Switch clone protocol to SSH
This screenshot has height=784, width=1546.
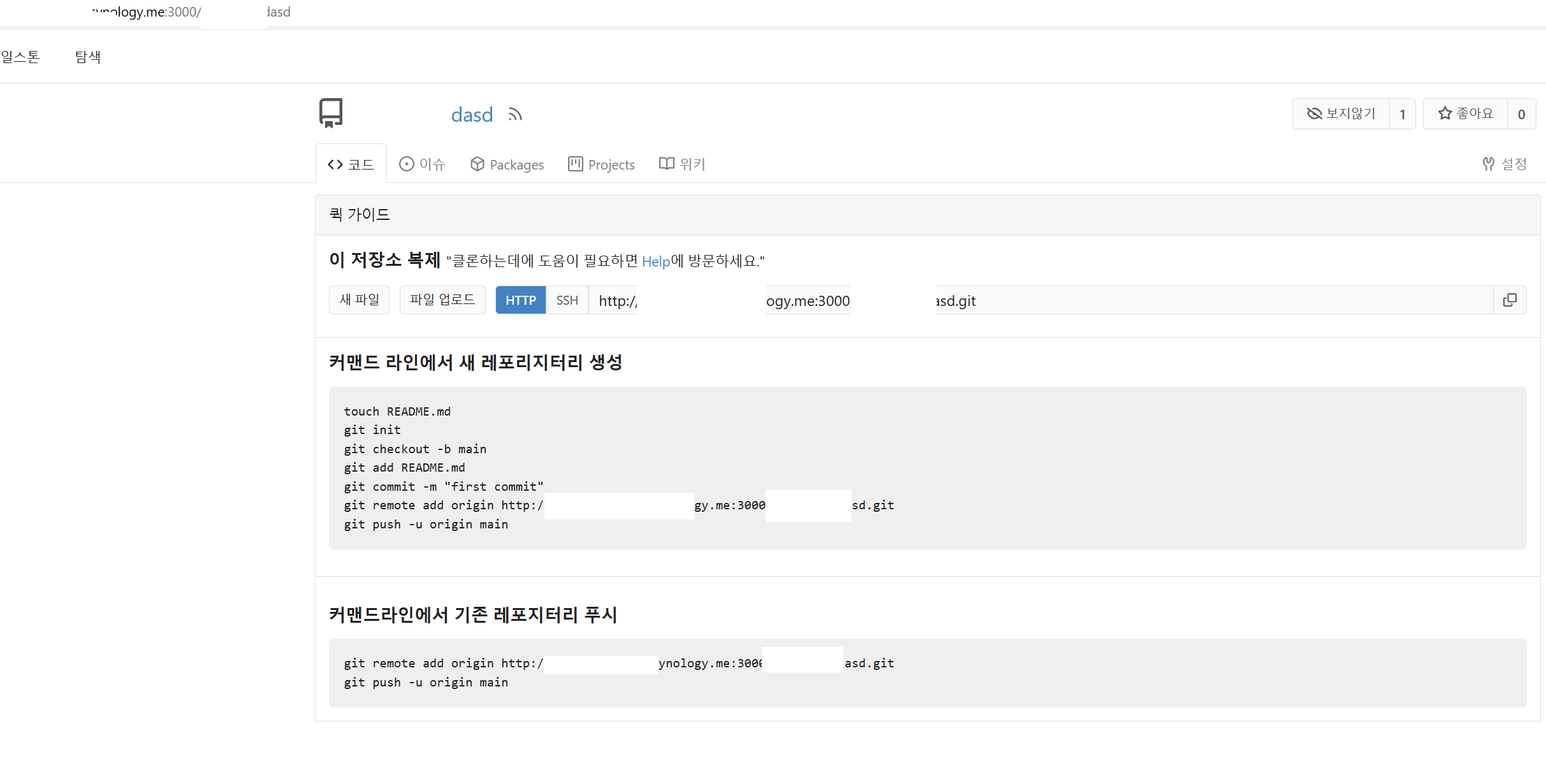coord(567,300)
